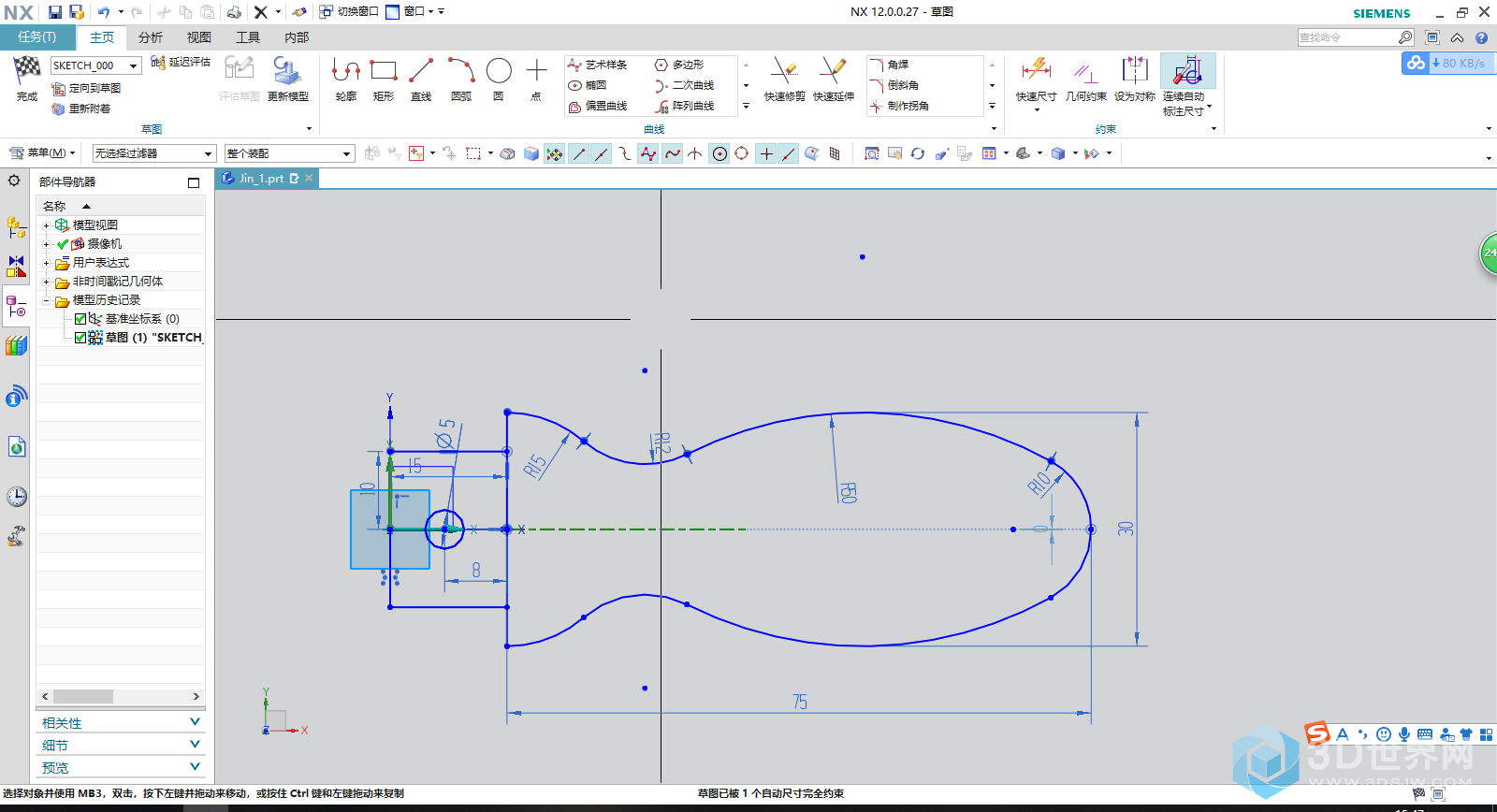Close the Jin_1.prt document tab
1497x812 pixels.
point(309,178)
